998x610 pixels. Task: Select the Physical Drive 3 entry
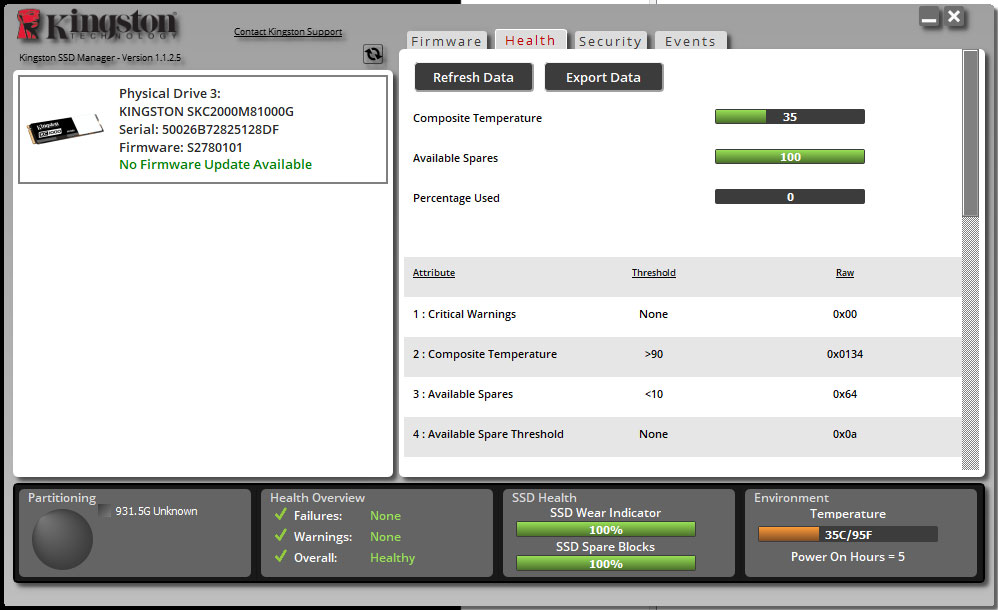tap(203, 129)
